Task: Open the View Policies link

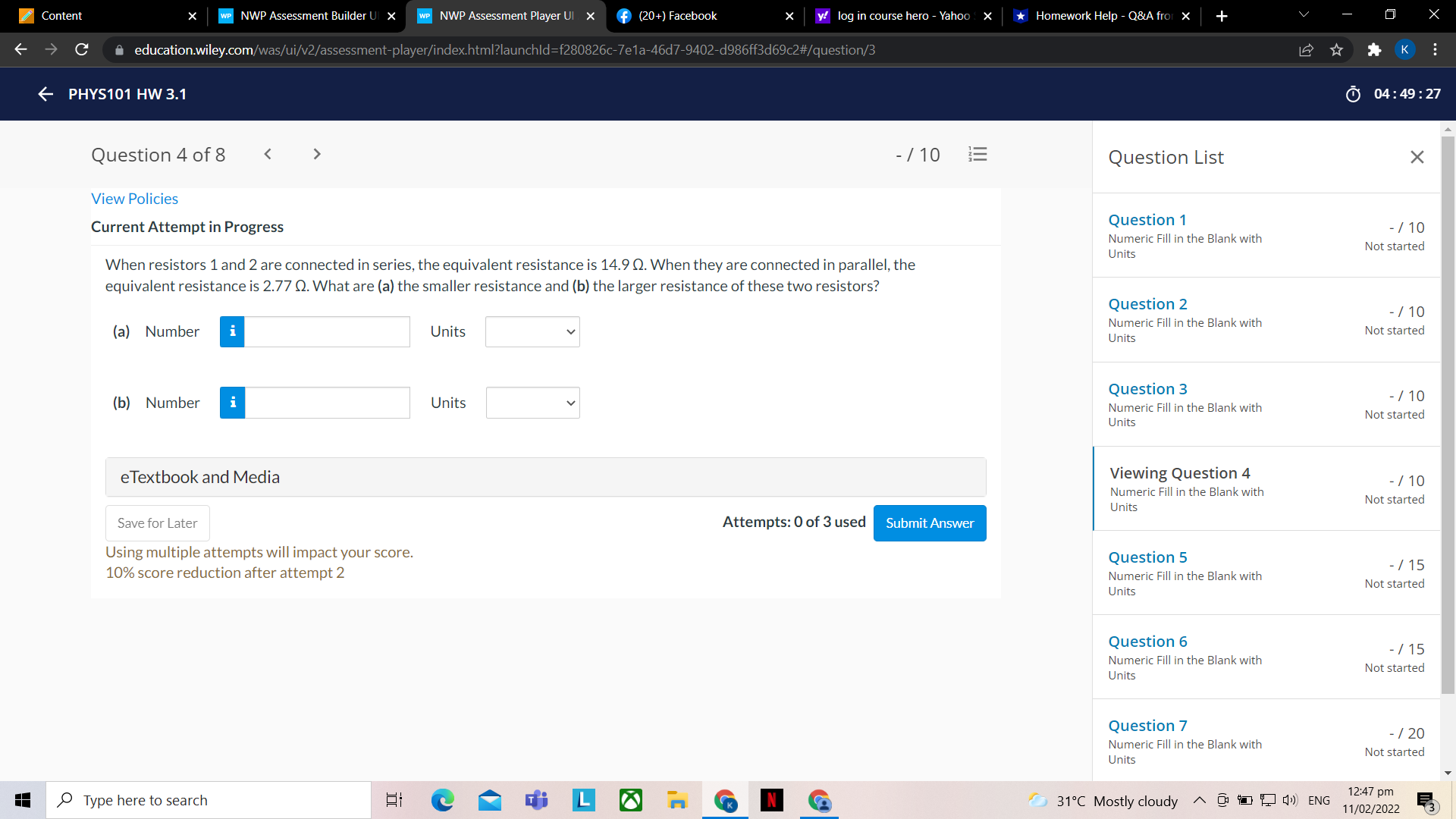Action: (x=134, y=199)
